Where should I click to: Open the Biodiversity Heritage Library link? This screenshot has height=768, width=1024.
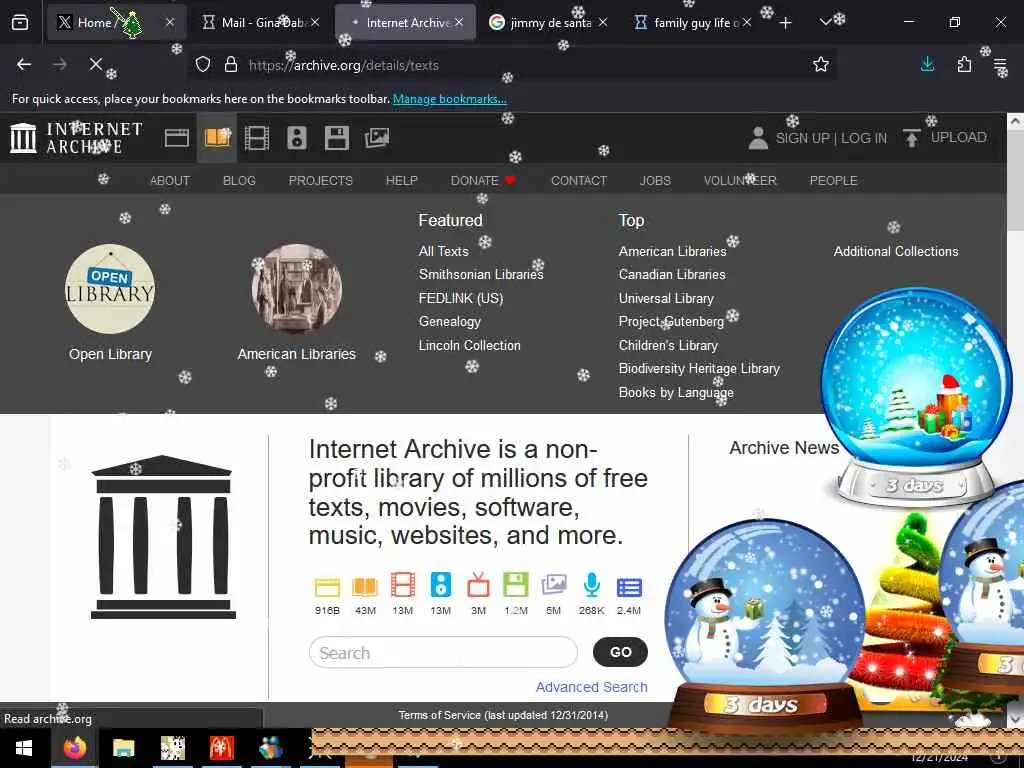click(699, 369)
